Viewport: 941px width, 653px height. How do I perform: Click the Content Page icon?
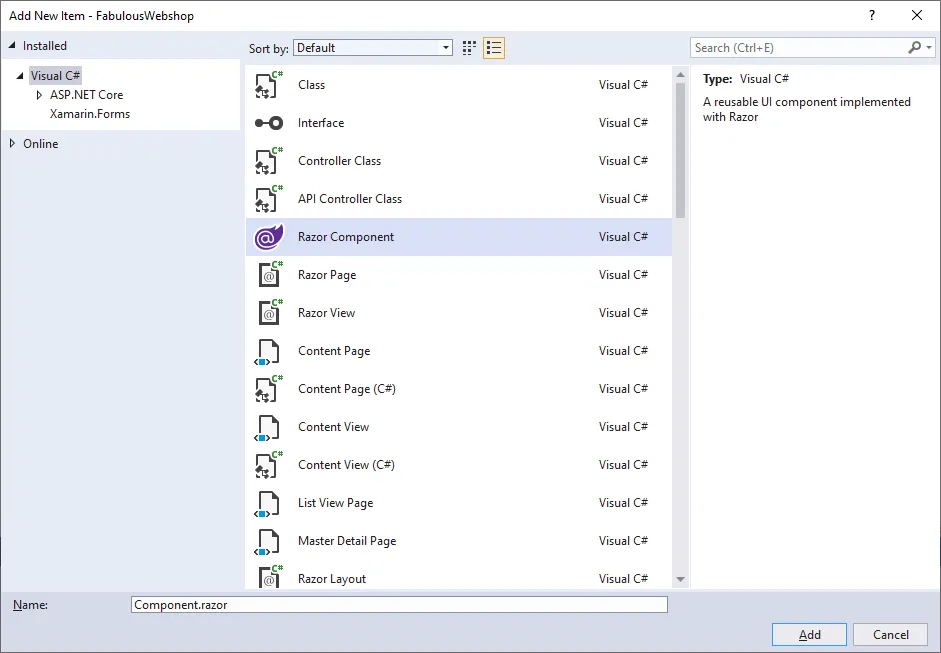point(267,351)
